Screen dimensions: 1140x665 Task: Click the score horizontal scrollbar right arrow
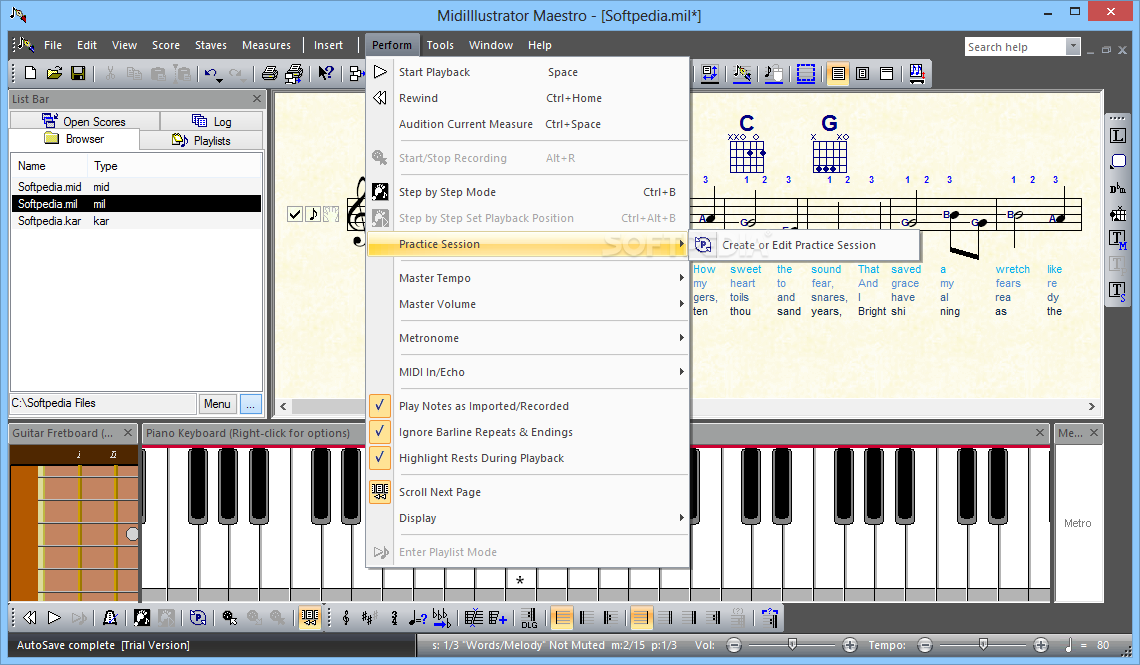(x=1091, y=406)
